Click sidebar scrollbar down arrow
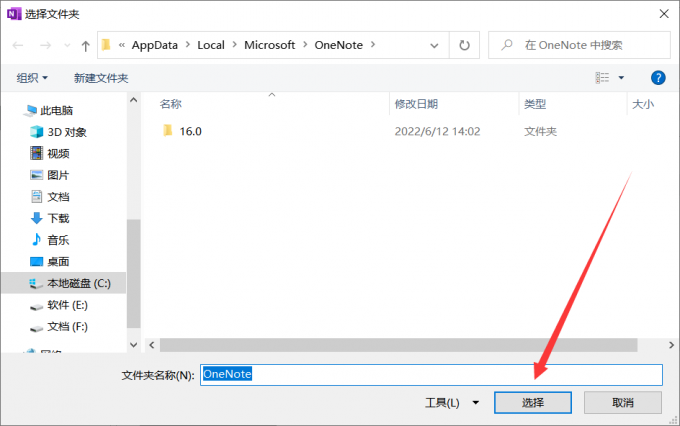Screen dimensions: 680x426 134,345
